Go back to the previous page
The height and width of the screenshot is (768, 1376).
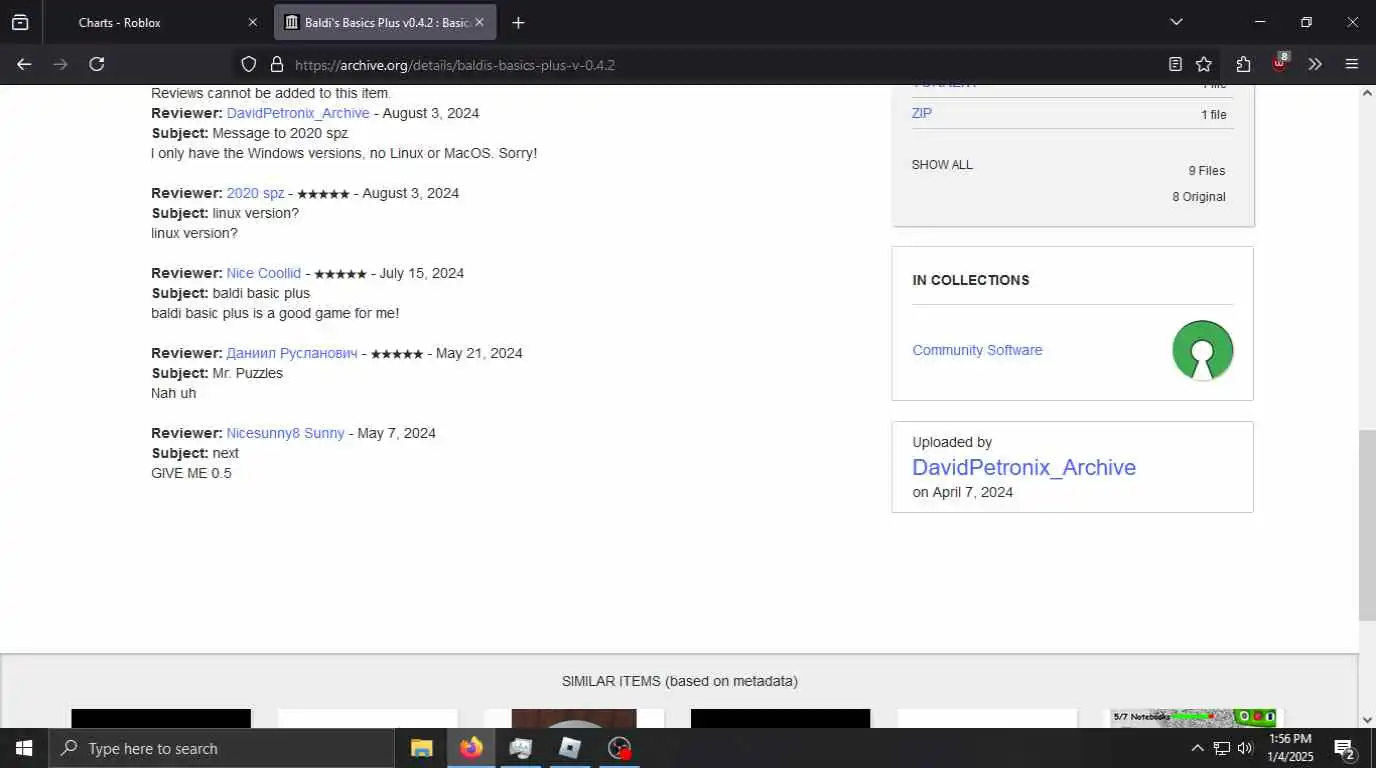[x=24, y=64]
